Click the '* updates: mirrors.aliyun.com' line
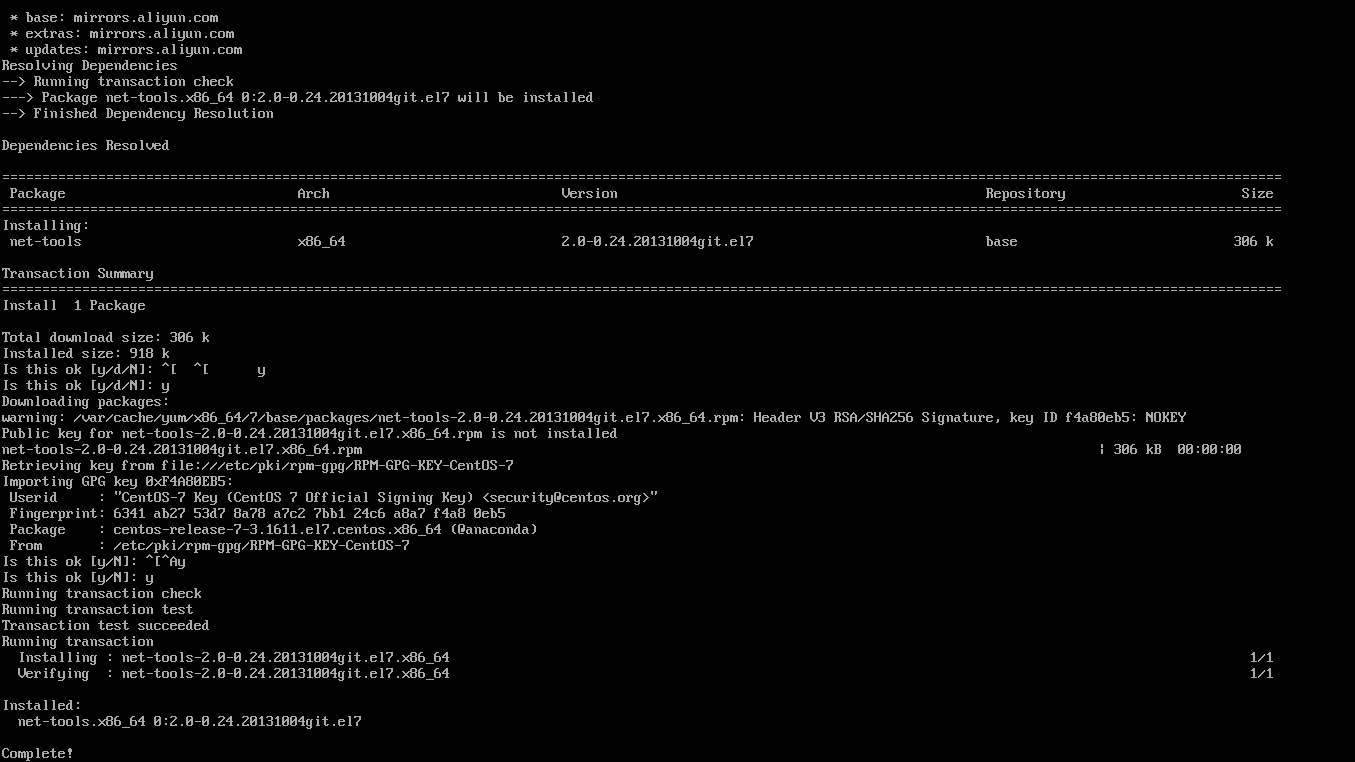This screenshot has height=762, width=1355. [126, 49]
